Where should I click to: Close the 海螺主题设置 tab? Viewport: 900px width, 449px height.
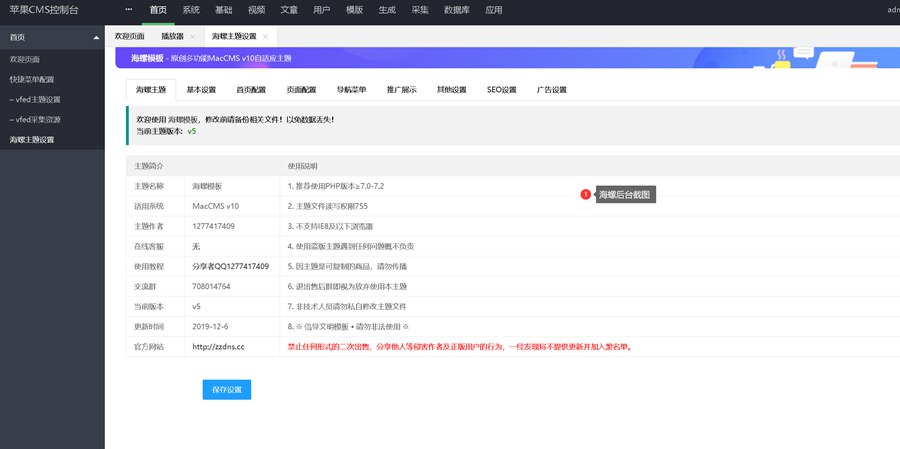(x=263, y=36)
